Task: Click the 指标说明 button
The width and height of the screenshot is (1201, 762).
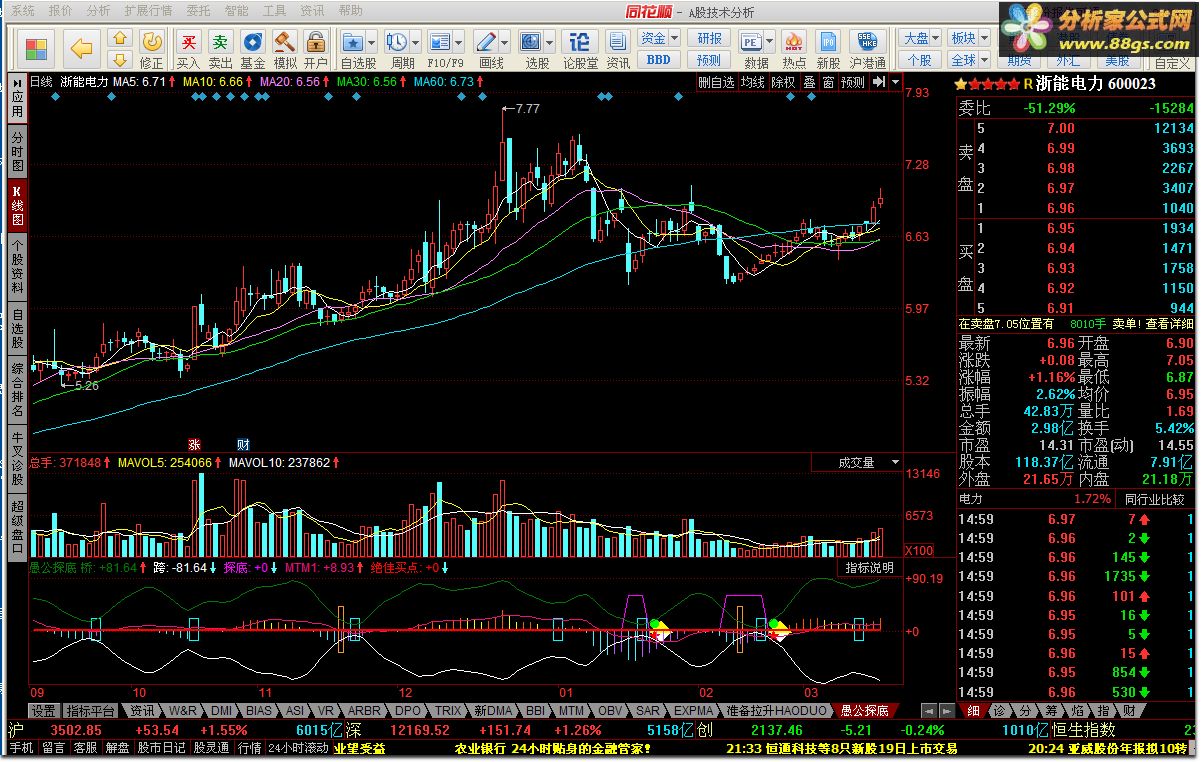Action: click(x=869, y=567)
